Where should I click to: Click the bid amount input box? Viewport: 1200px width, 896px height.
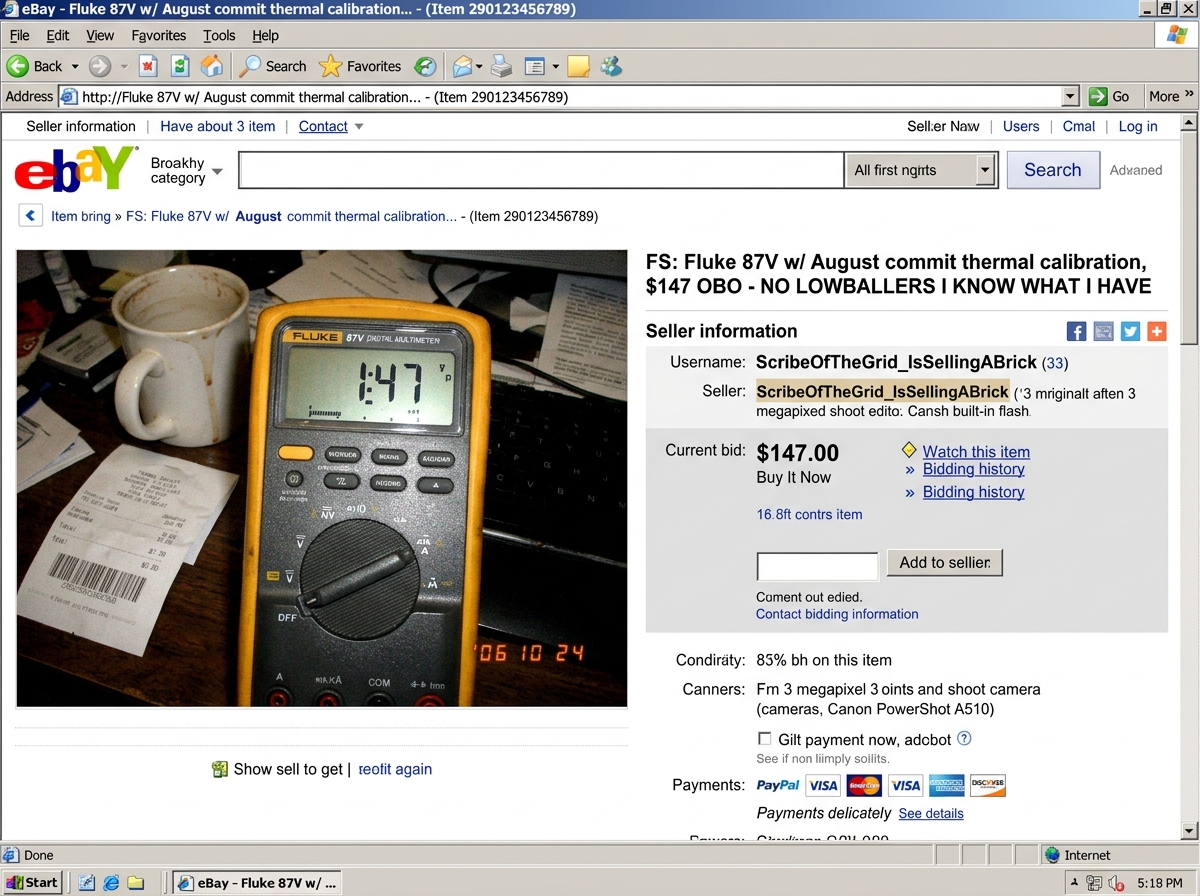pos(817,566)
